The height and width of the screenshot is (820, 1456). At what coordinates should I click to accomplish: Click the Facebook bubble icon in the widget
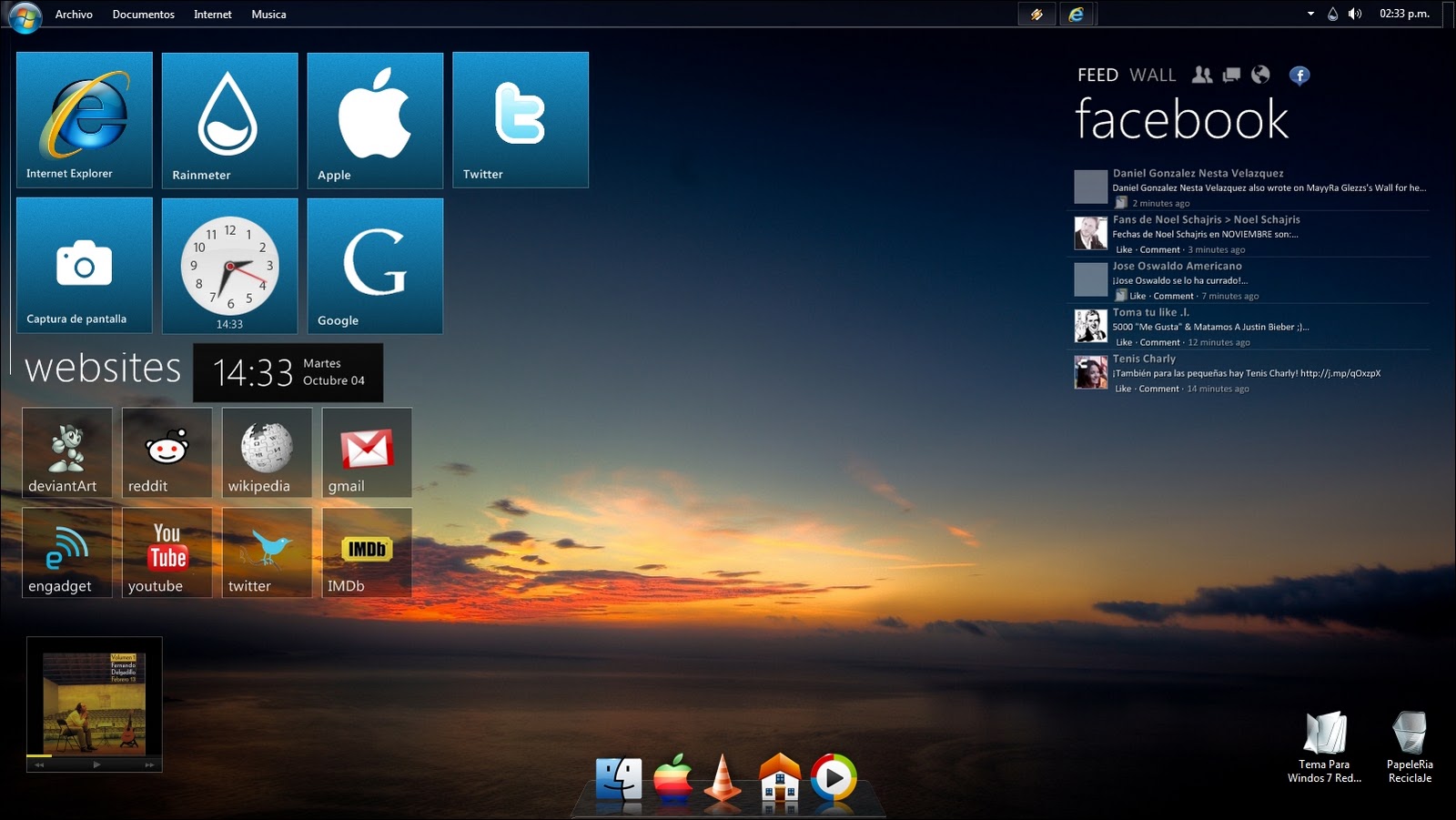coord(1299,76)
